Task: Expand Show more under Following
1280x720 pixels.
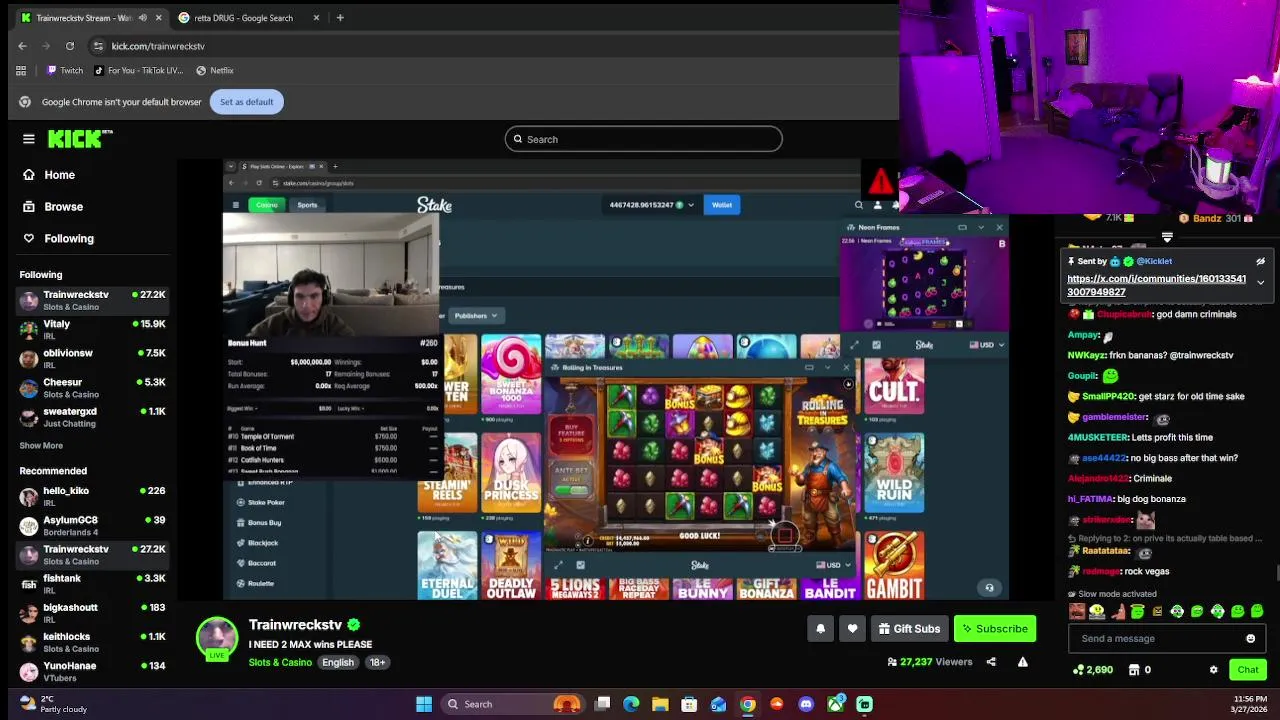Action: (41, 446)
